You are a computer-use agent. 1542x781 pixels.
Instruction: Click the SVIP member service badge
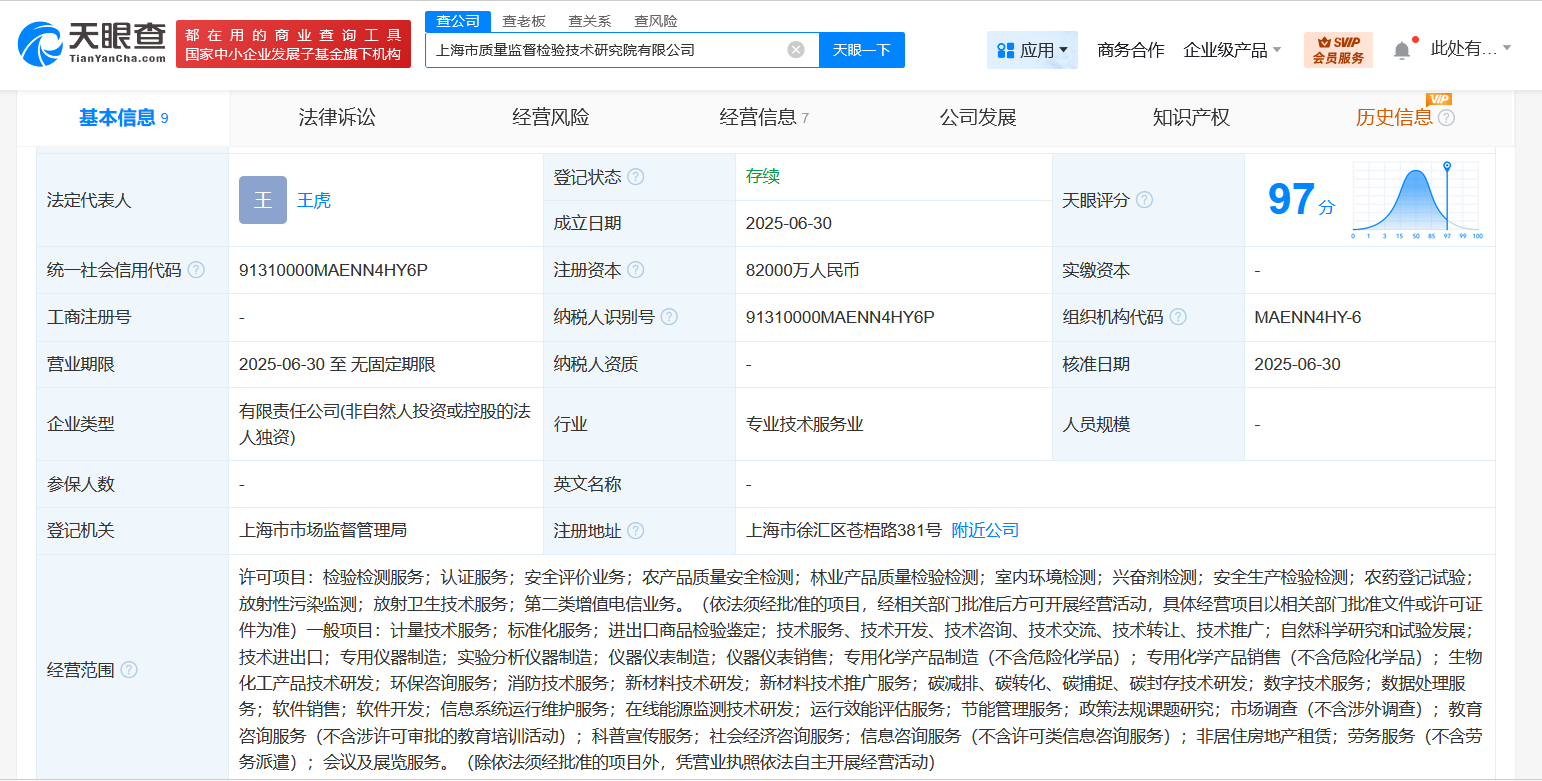(1337, 50)
